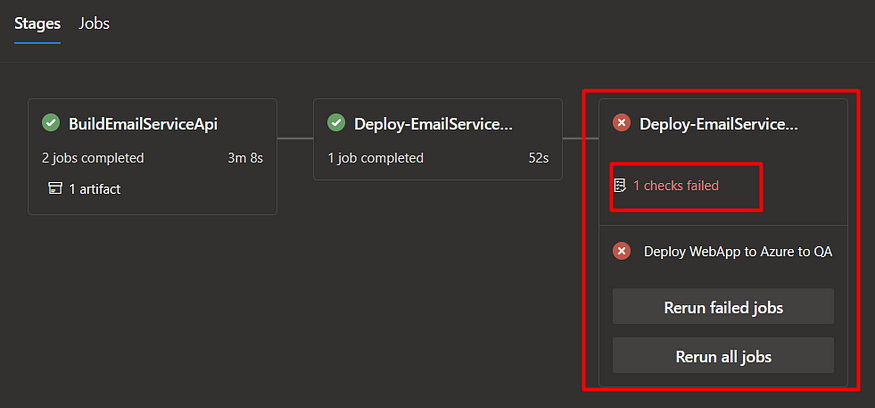Click red error icon beside Deploy WebApp job

point(621,251)
